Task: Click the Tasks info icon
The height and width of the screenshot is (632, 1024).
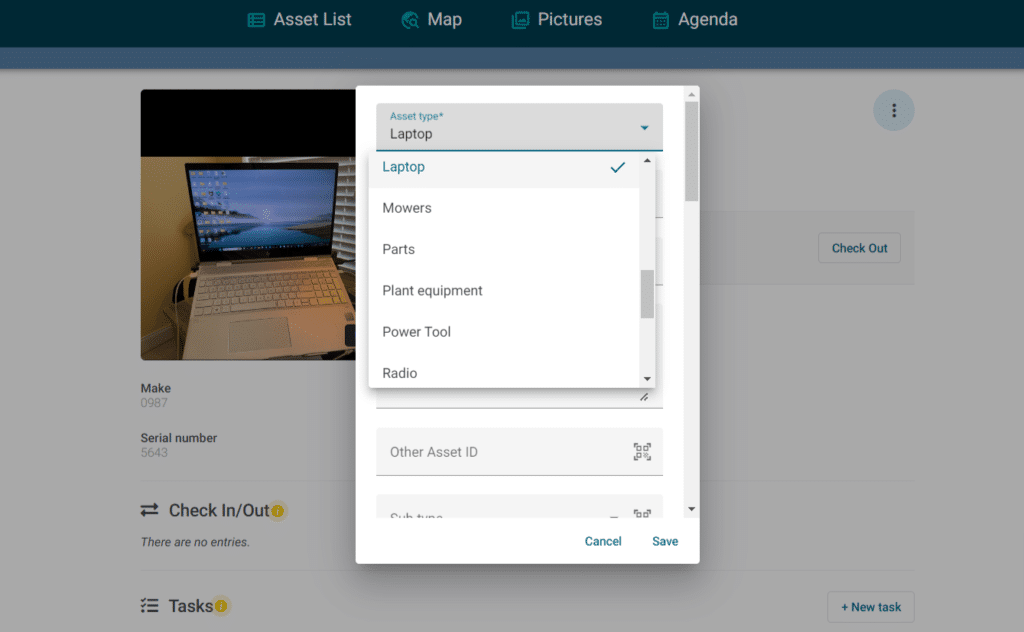Action: 221,606
